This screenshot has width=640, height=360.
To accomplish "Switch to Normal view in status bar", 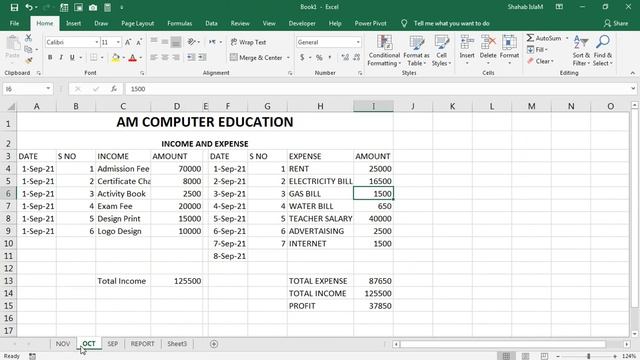I will [507, 356].
